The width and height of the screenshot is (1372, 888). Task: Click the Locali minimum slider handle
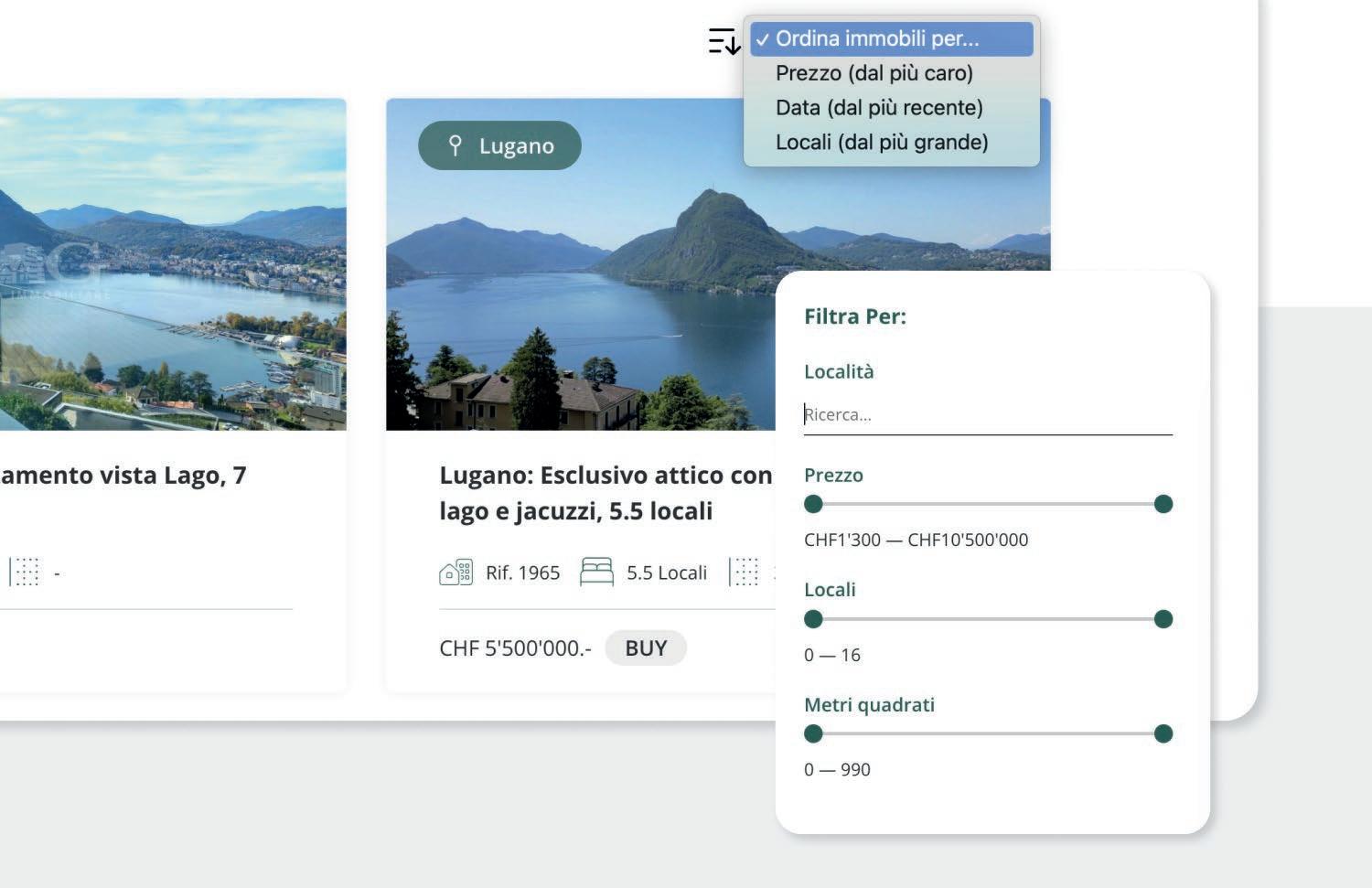[813, 619]
